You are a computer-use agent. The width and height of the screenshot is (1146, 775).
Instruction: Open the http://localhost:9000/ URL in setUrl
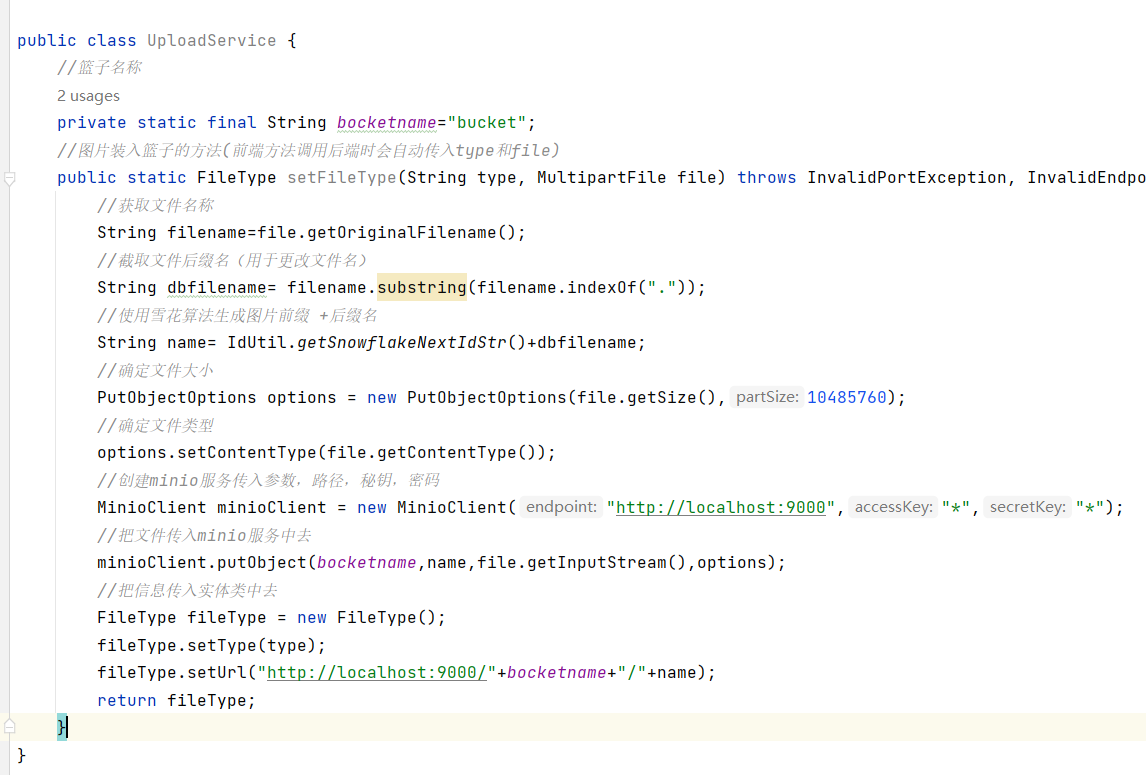click(376, 673)
